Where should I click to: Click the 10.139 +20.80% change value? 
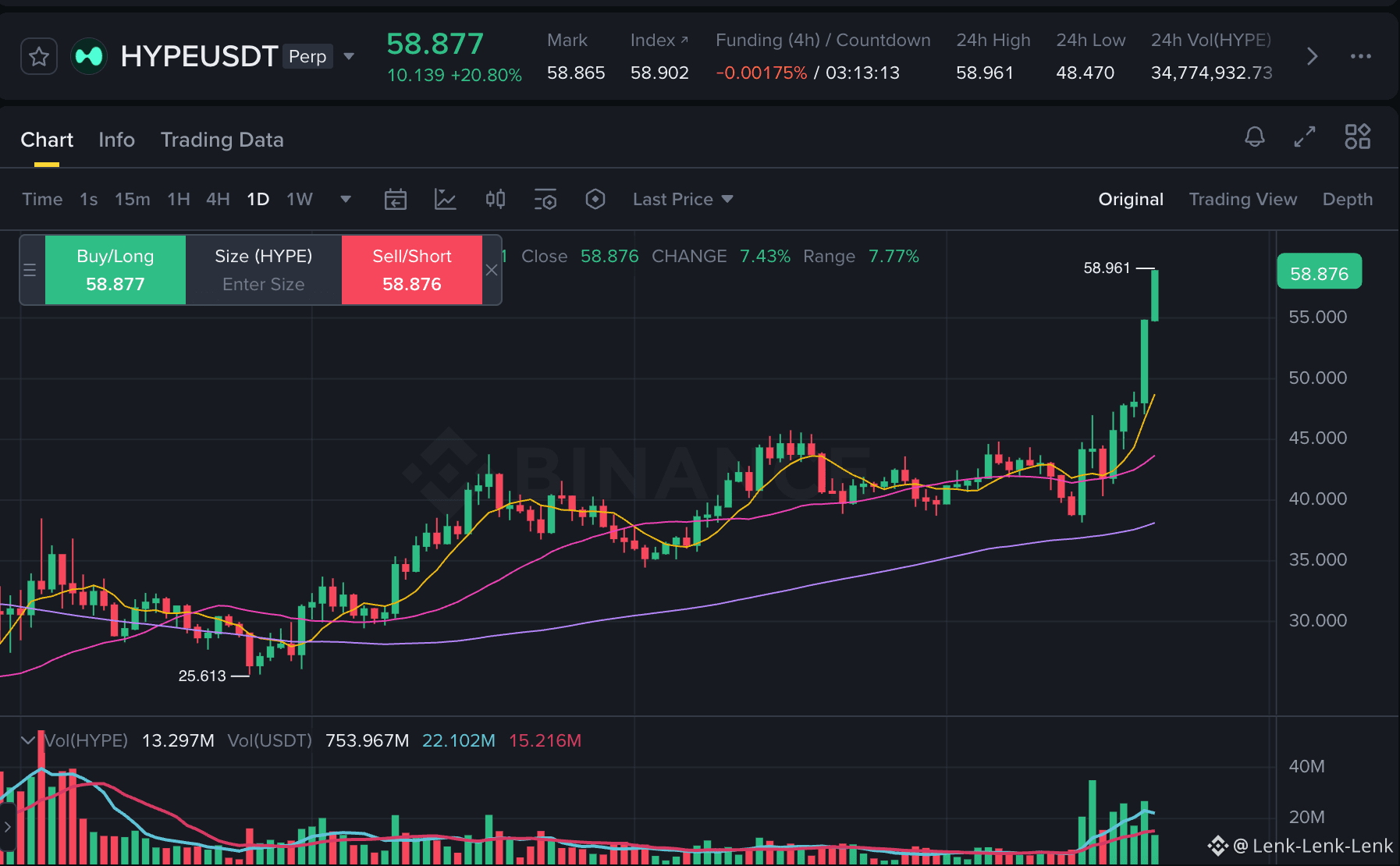[x=454, y=75]
